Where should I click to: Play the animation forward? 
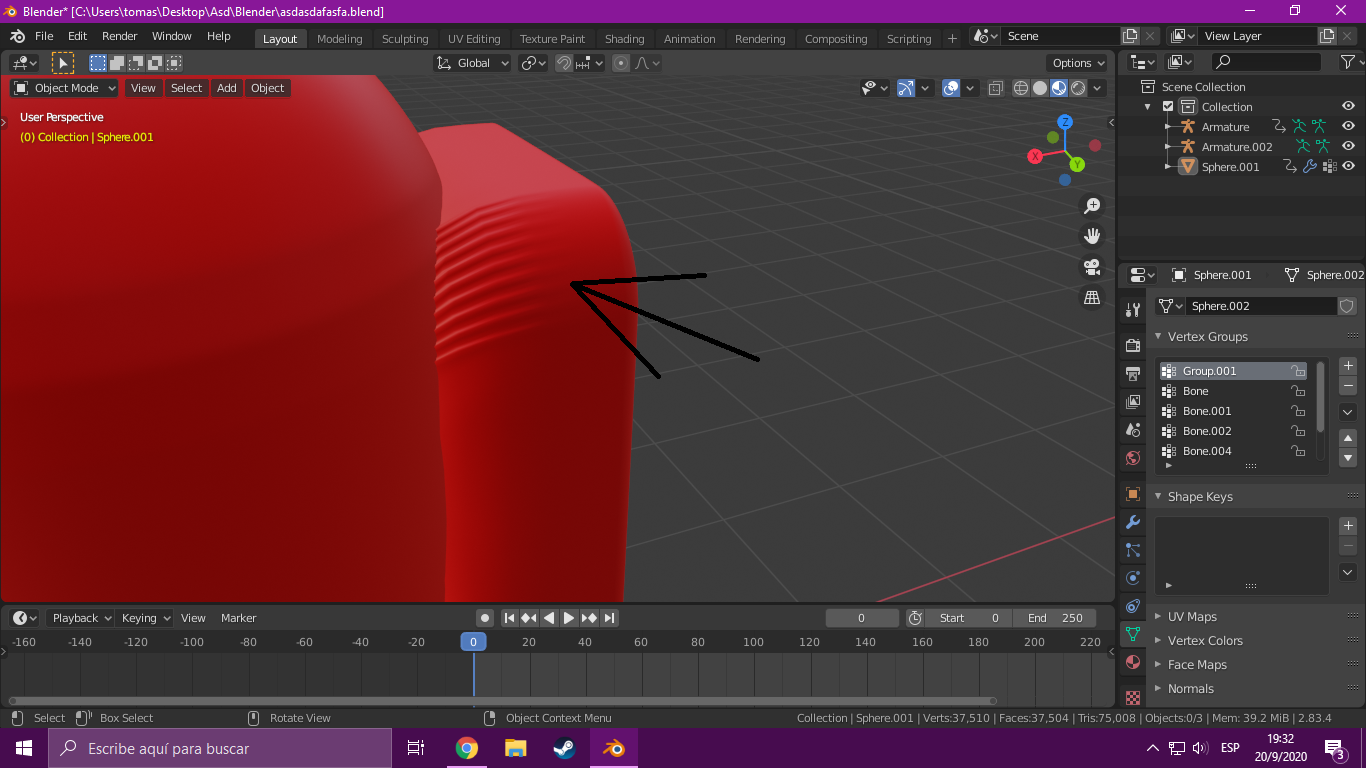(568, 618)
